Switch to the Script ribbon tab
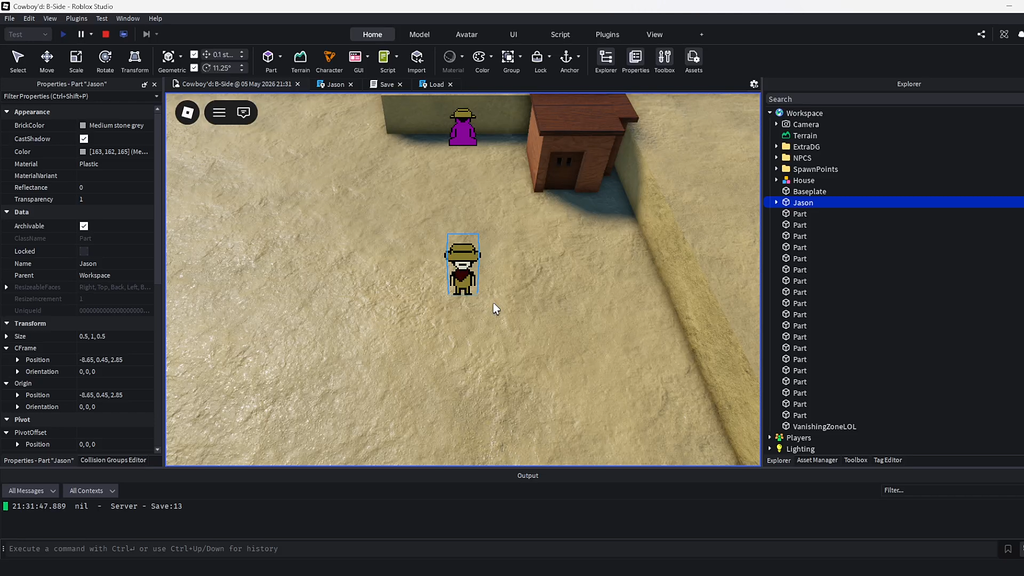Screen dimensions: 1024x576 560,35
